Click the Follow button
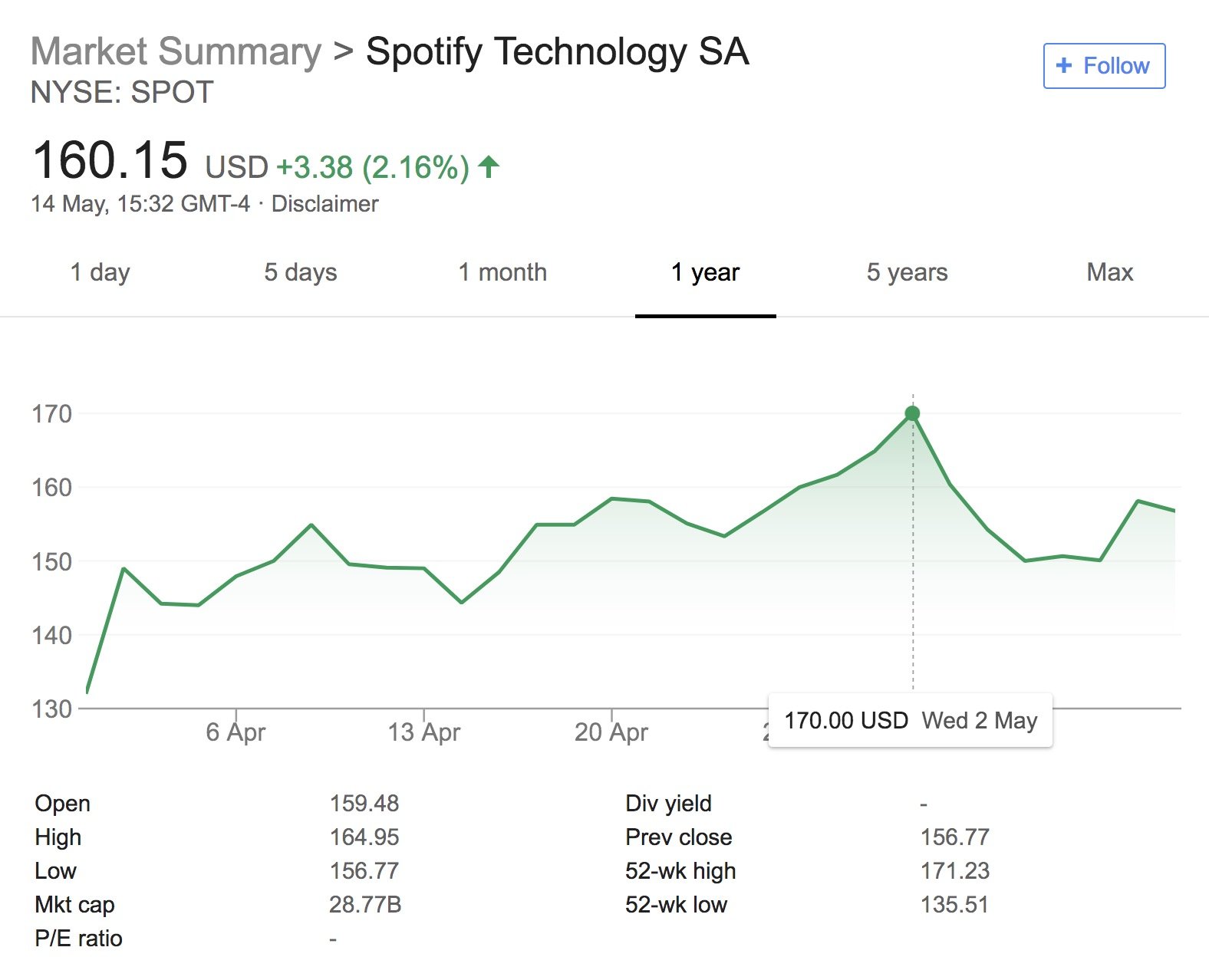1209x980 pixels. pyautogui.click(x=1104, y=66)
